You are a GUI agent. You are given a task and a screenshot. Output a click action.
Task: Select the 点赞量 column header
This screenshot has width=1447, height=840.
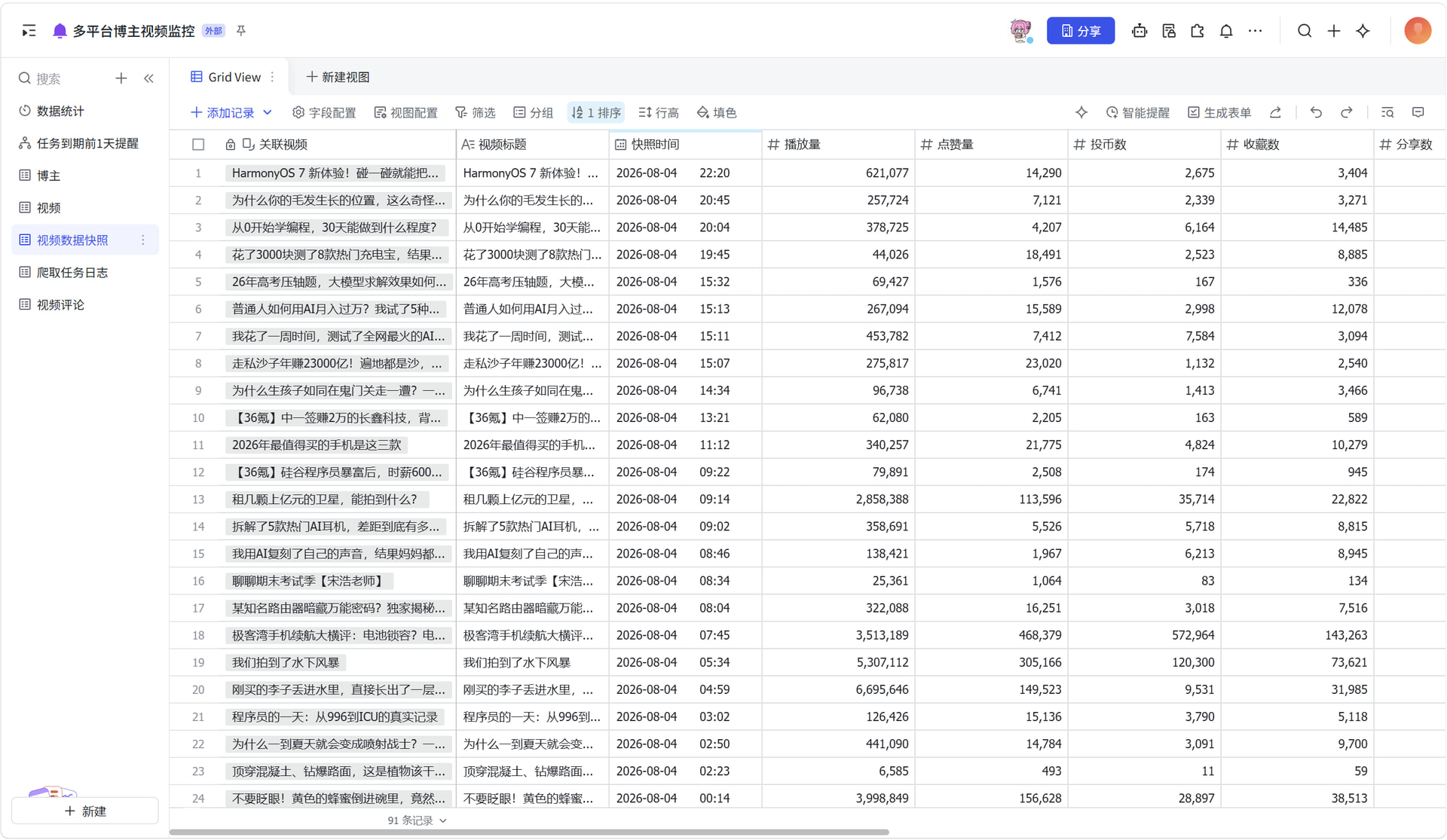(x=991, y=145)
